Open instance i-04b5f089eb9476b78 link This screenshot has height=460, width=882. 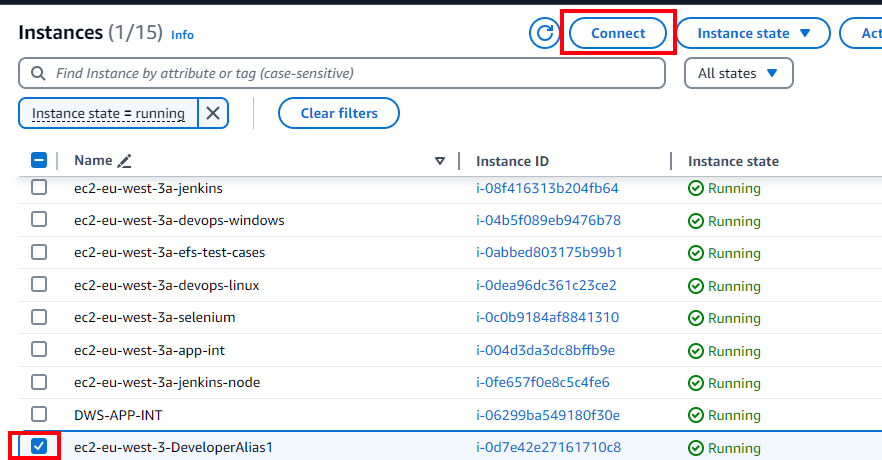[548, 220]
